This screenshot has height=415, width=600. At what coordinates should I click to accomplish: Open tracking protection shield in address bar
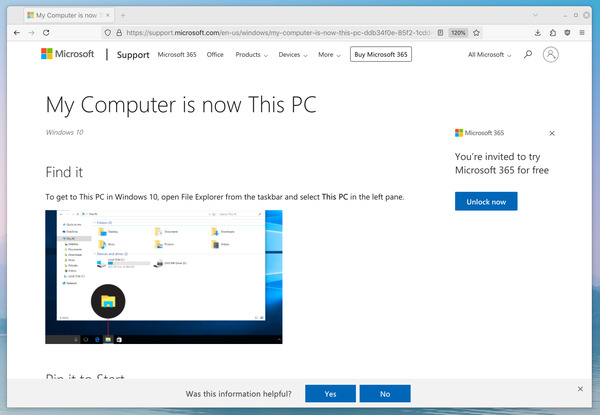coord(108,33)
